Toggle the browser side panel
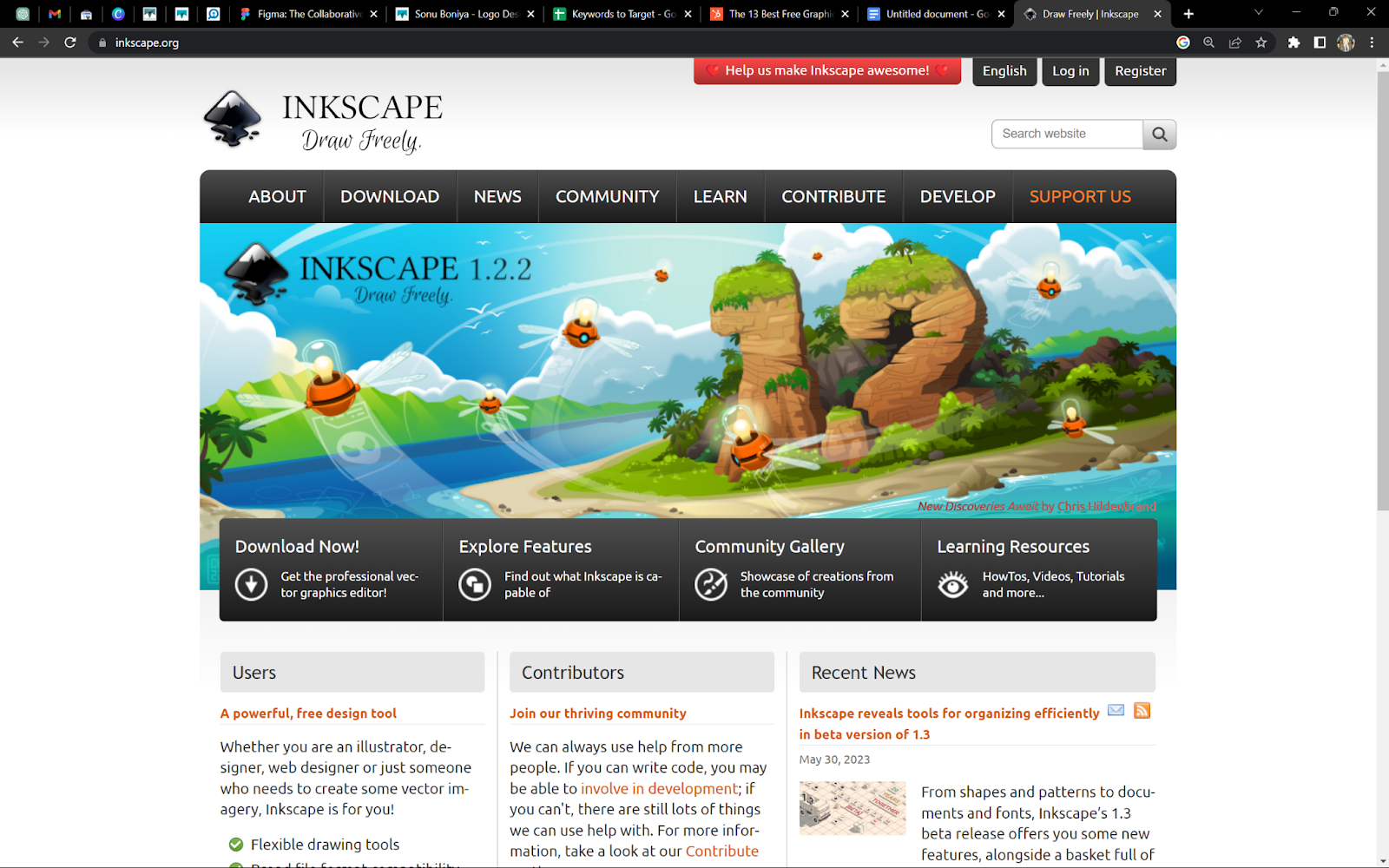Image resolution: width=1389 pixels, height=868 pixels. point(1320,43)
